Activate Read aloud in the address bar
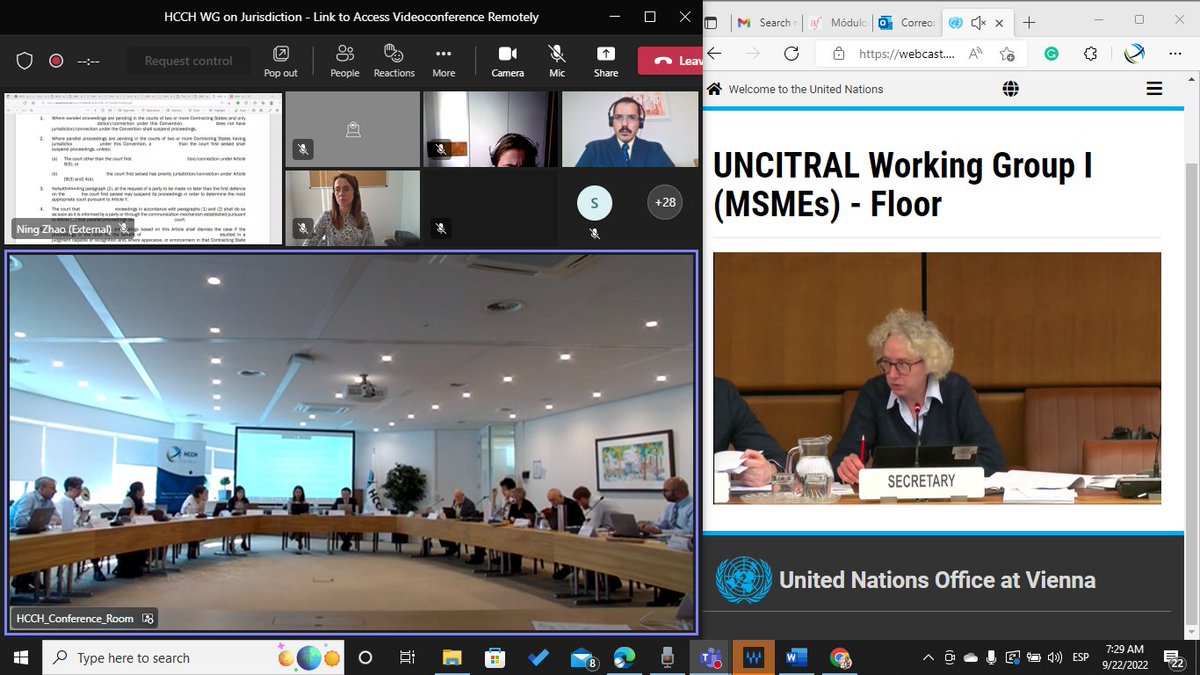The image size is (1200, 675). [x=973, y=54]
